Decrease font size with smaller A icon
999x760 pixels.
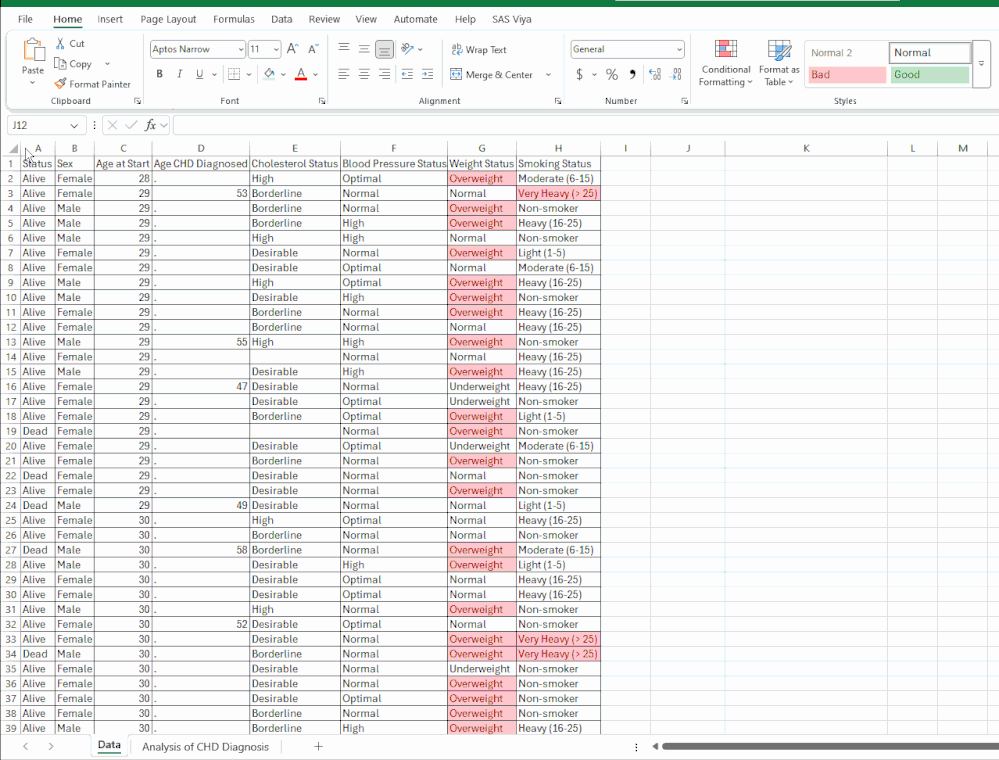pos(313,49)
